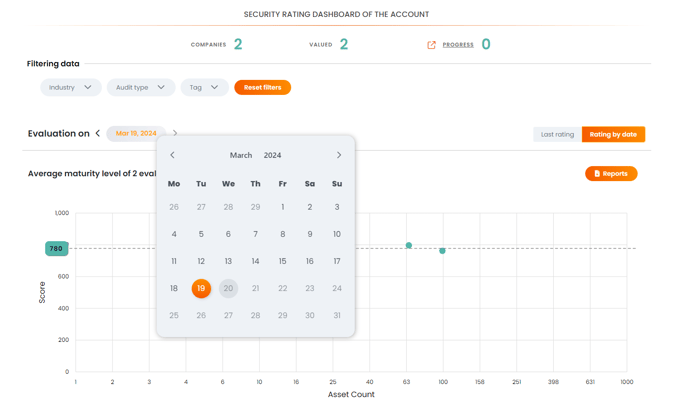Choose March 2 in the calendar
The height and width of the screenshot is (399, 675).
(x=310, y=207)
